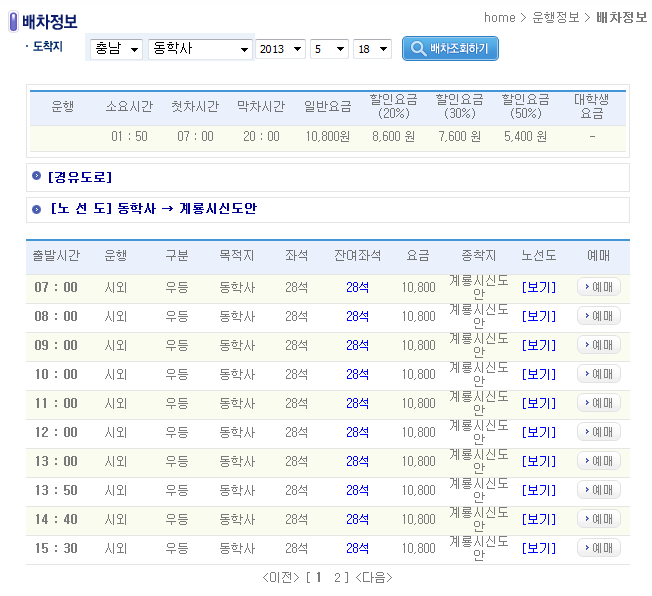The height and width of the screenshot is (596, 652).
Task: Open the [보기] route map for 08:00
Action: [x=539, y=317]
